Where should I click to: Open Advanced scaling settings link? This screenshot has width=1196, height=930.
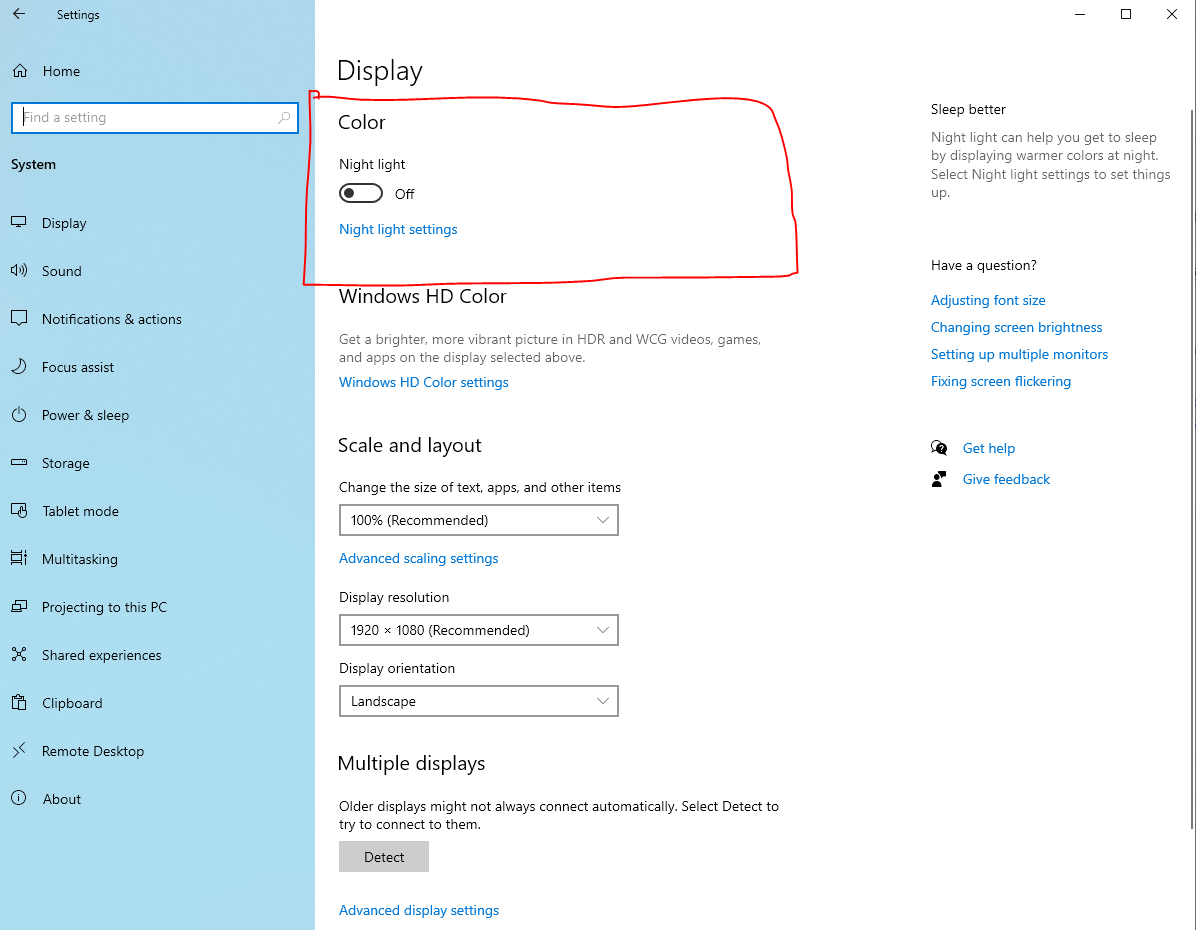pyautogui.click(x=418, y=558)
